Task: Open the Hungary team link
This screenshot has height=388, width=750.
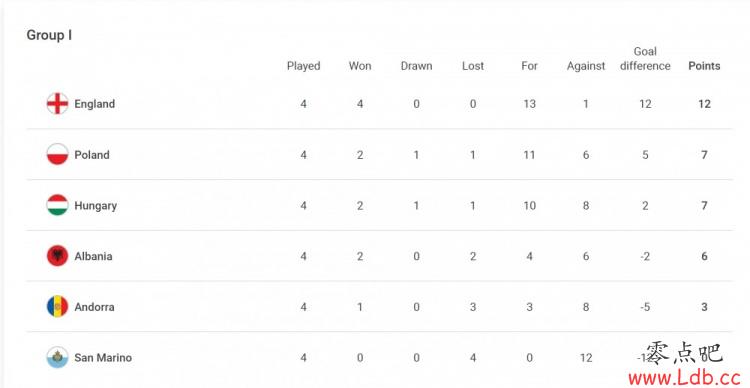Action: pos(96,206)
